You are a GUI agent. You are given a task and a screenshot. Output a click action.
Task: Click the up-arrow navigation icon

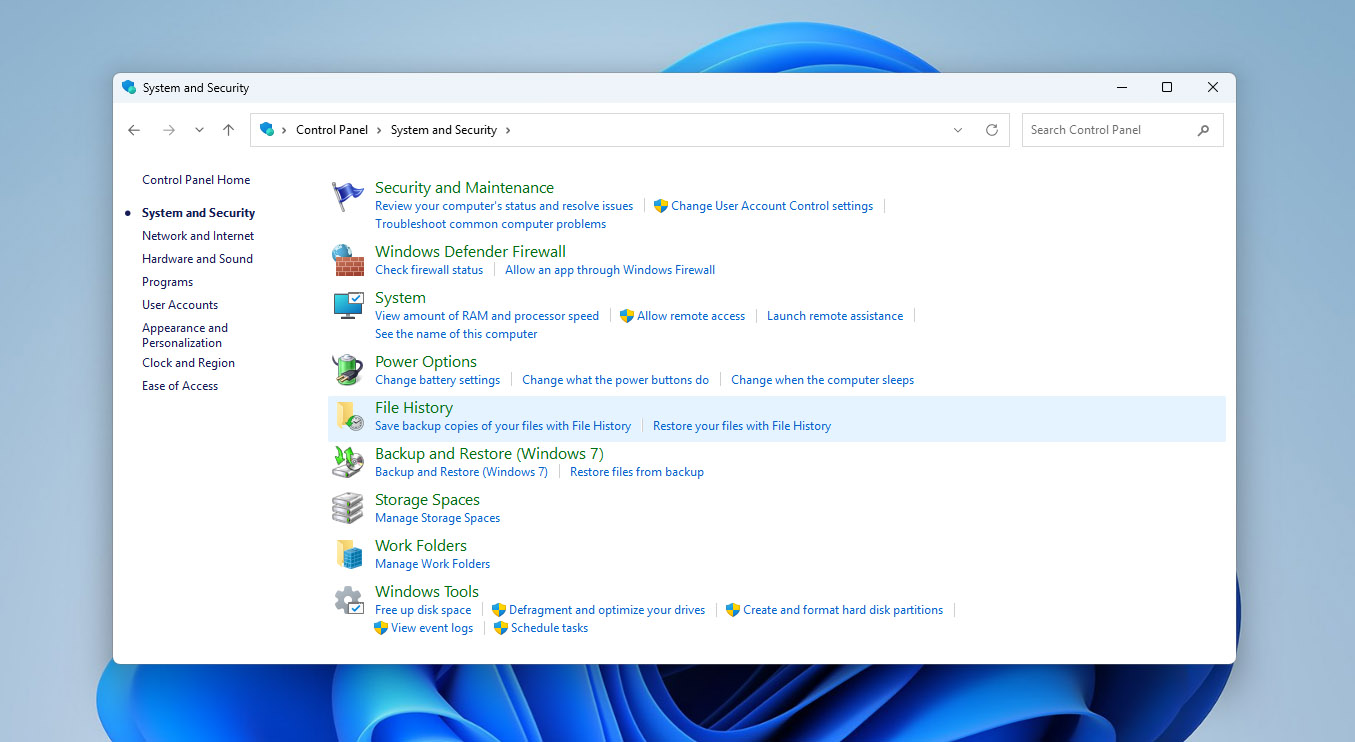(x=228, y=129)
